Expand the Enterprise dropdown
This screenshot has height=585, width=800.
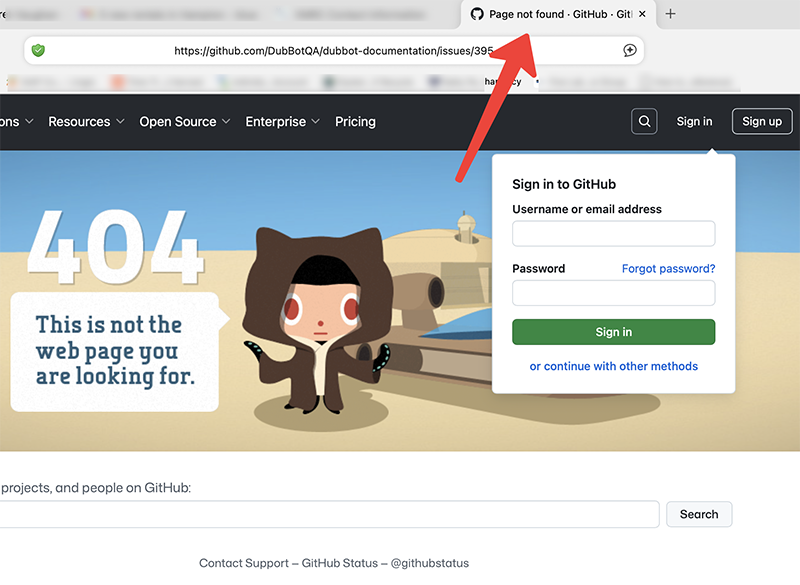(282, 121)
